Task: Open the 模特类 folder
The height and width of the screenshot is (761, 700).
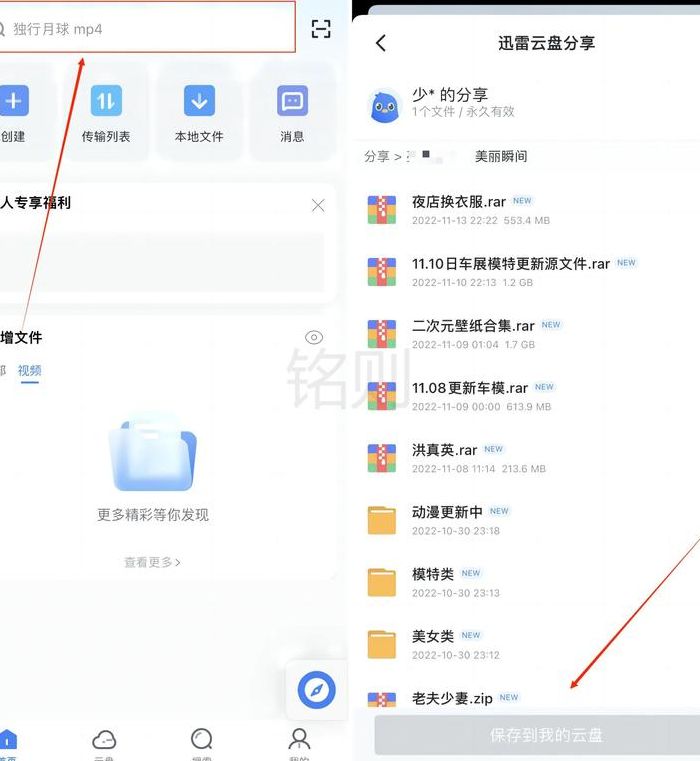Action: point(527,582)
